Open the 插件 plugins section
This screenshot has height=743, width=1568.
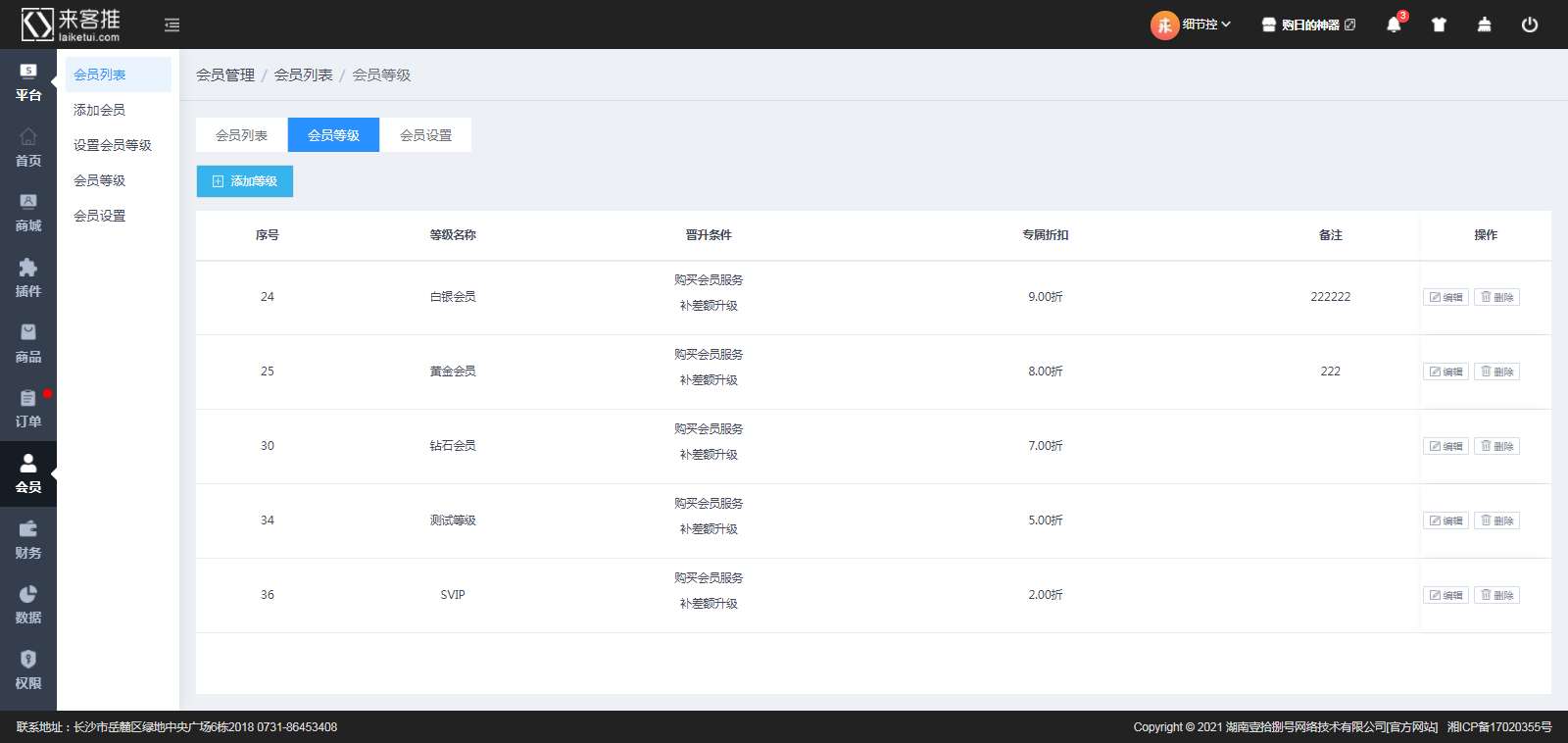[28, 278]
